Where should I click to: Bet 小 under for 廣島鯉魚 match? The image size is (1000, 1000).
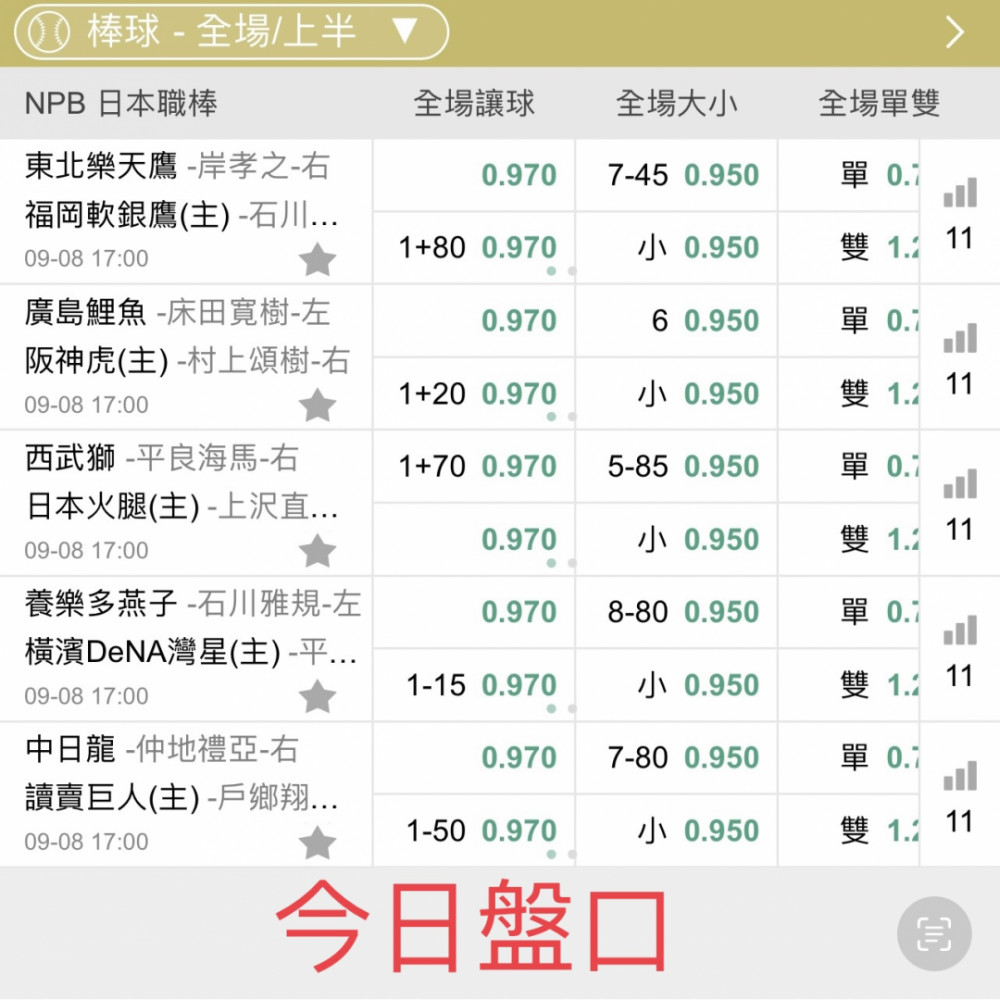(x=676, y=393)
